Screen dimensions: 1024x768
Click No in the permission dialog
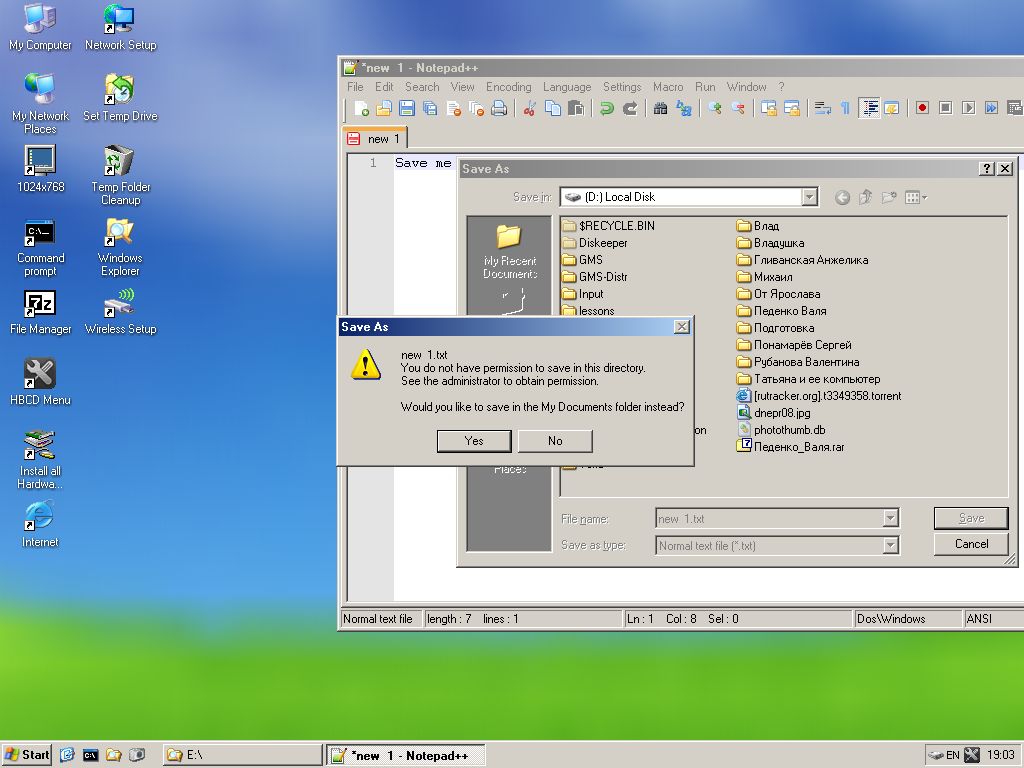click(x=555, y=441)
